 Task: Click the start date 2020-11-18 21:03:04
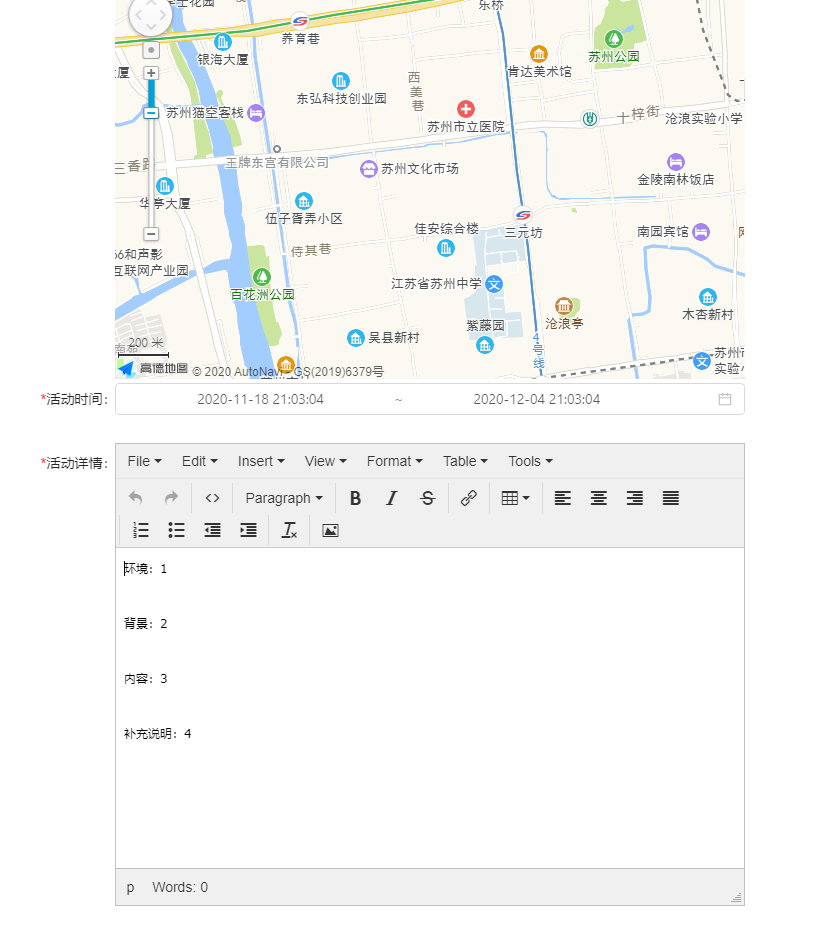click(260, 399)
